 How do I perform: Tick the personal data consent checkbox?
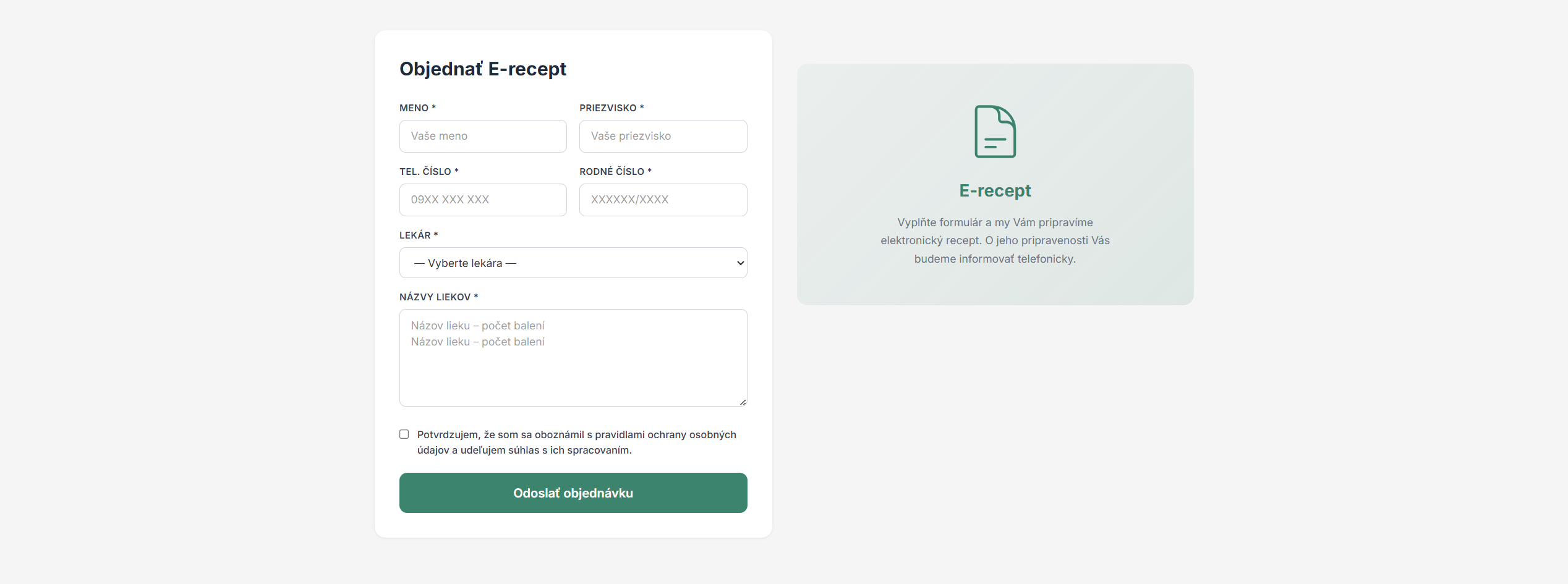pos(404,434)
